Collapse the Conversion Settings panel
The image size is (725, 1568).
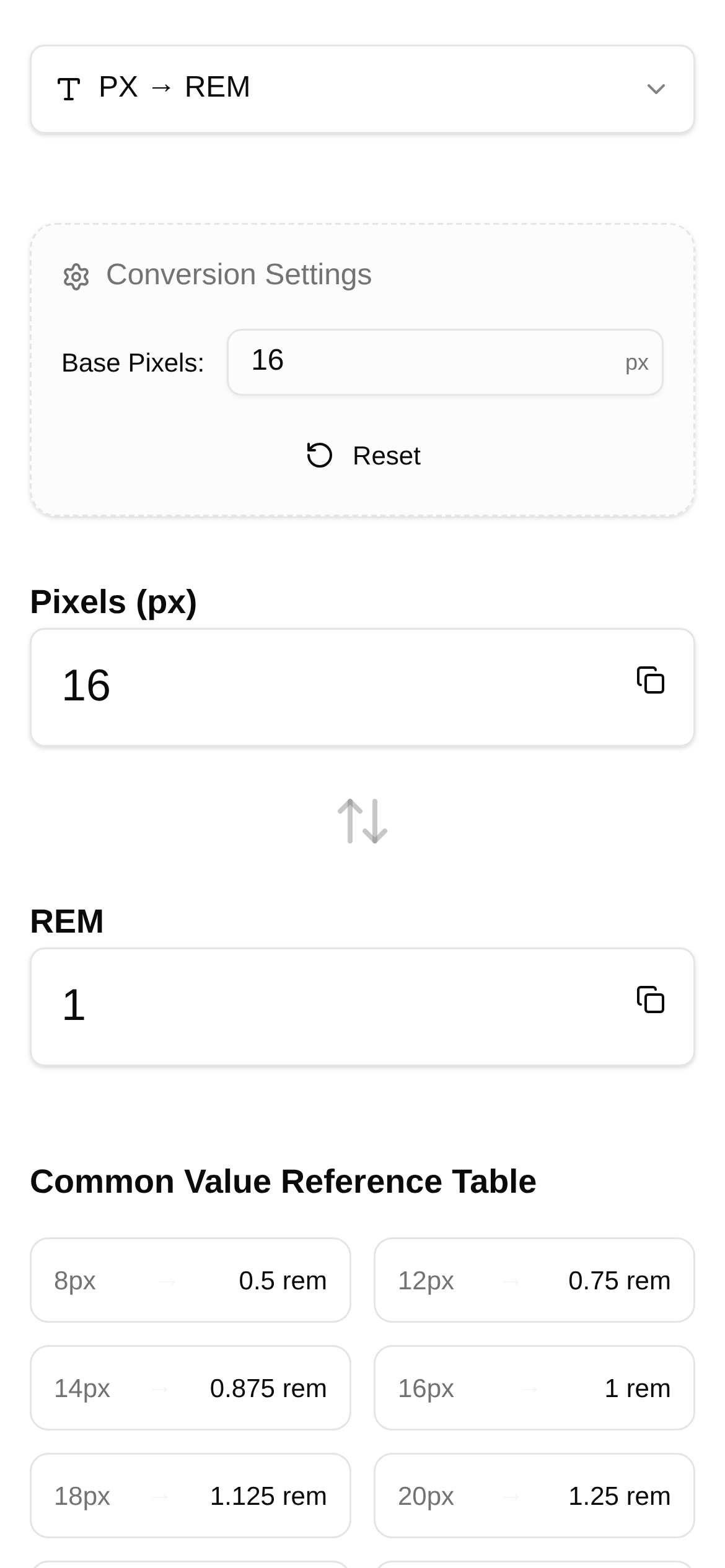point(239,274)
